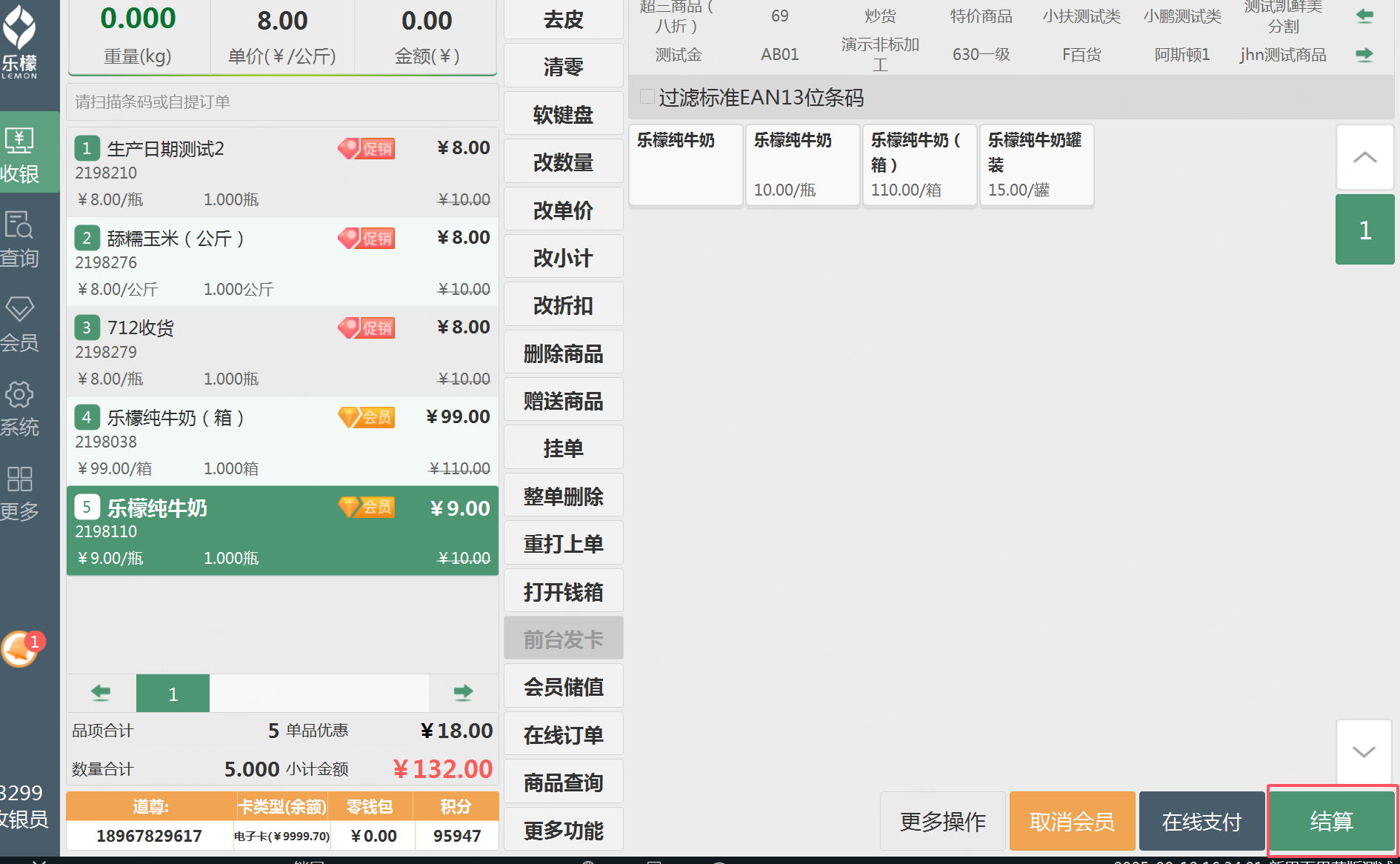Viewport: 1400px width, 864px height.
Task: Click the 会员 badge on selected 乐檬纯牛奶 row
Action: tap(367, 508)
